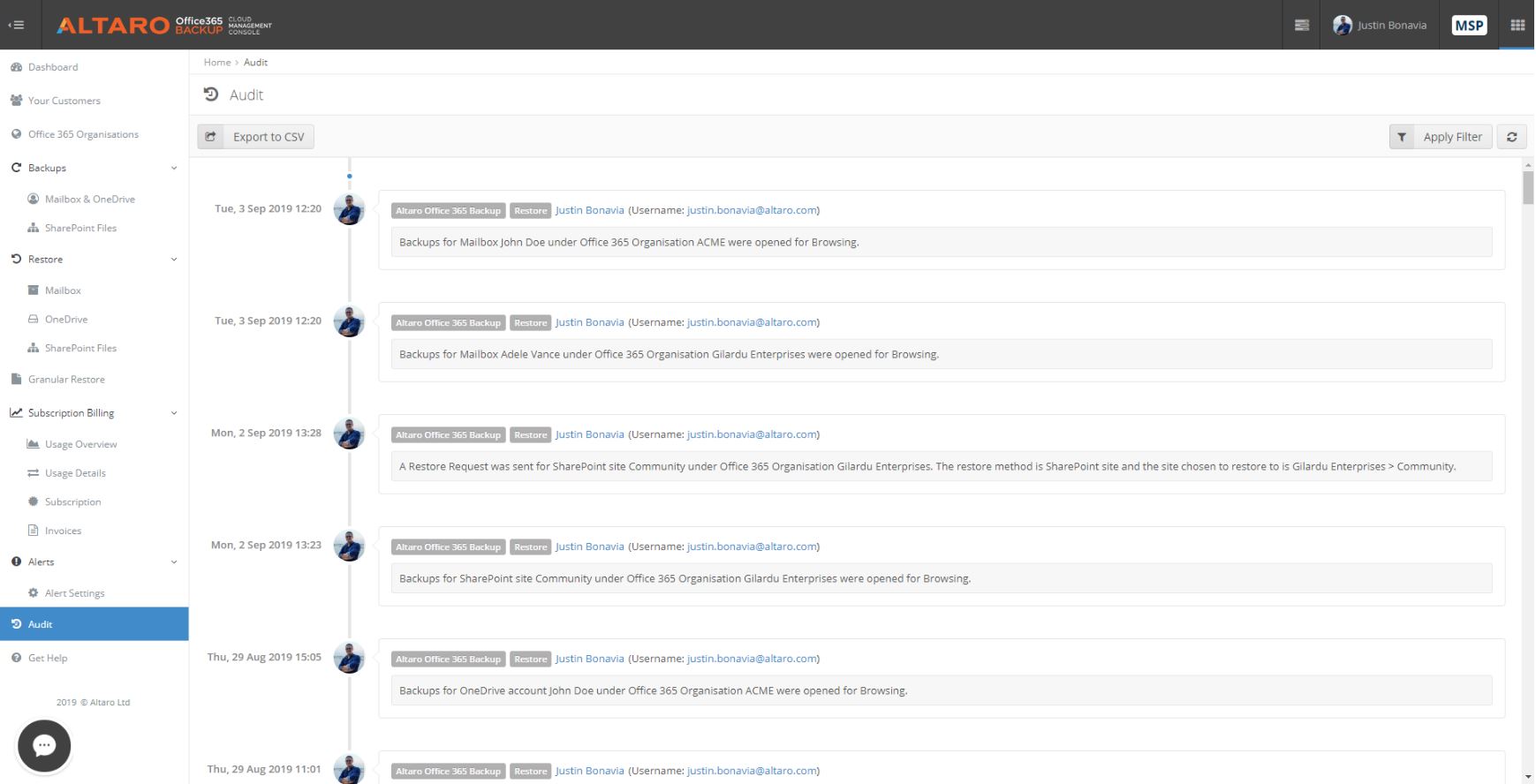Click the Altaro Office365 Backup logo
This screenshot has width=1536, height=784.
164,25
